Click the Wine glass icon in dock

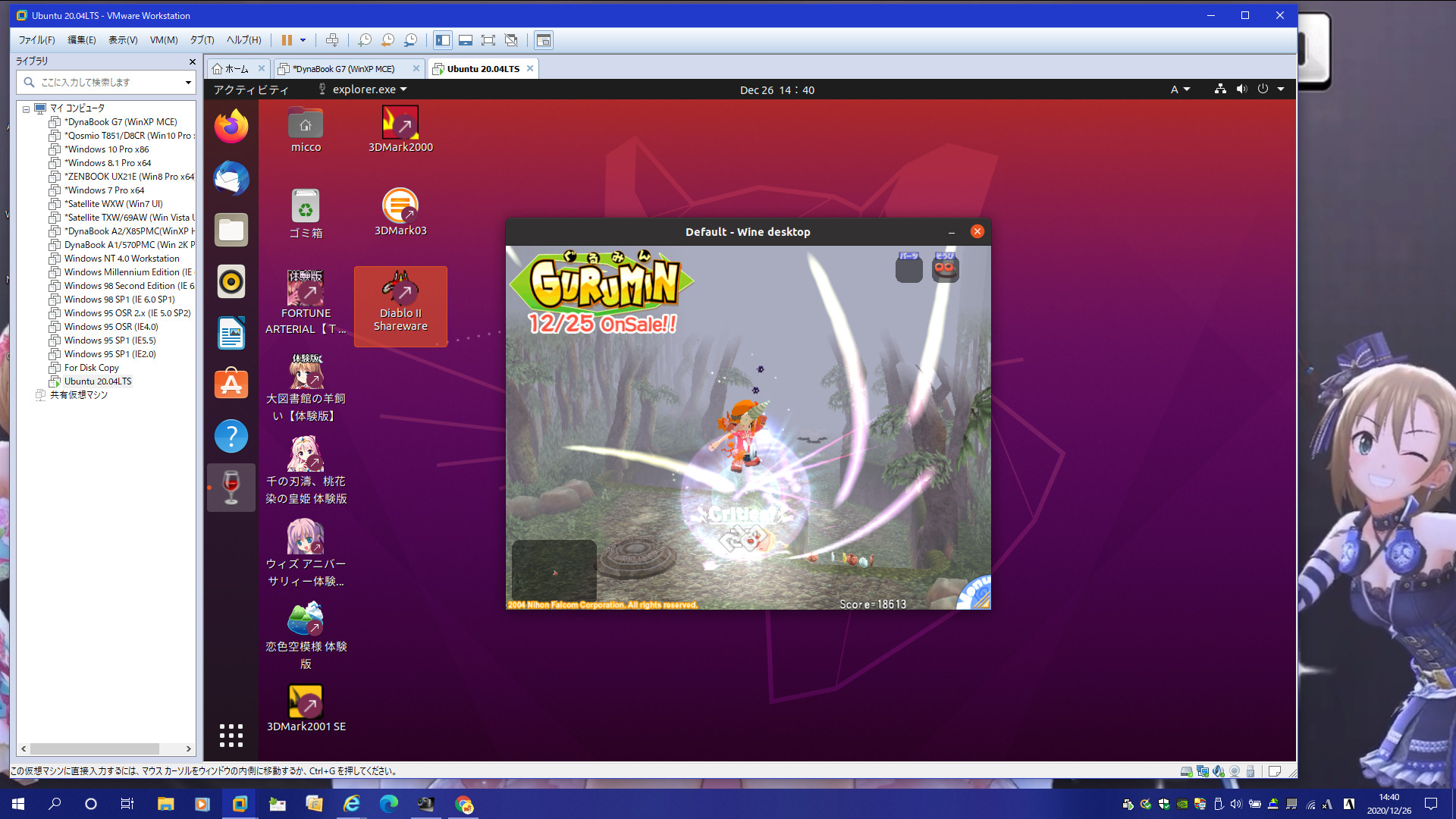pyautogui.click(x=231, y=487)
